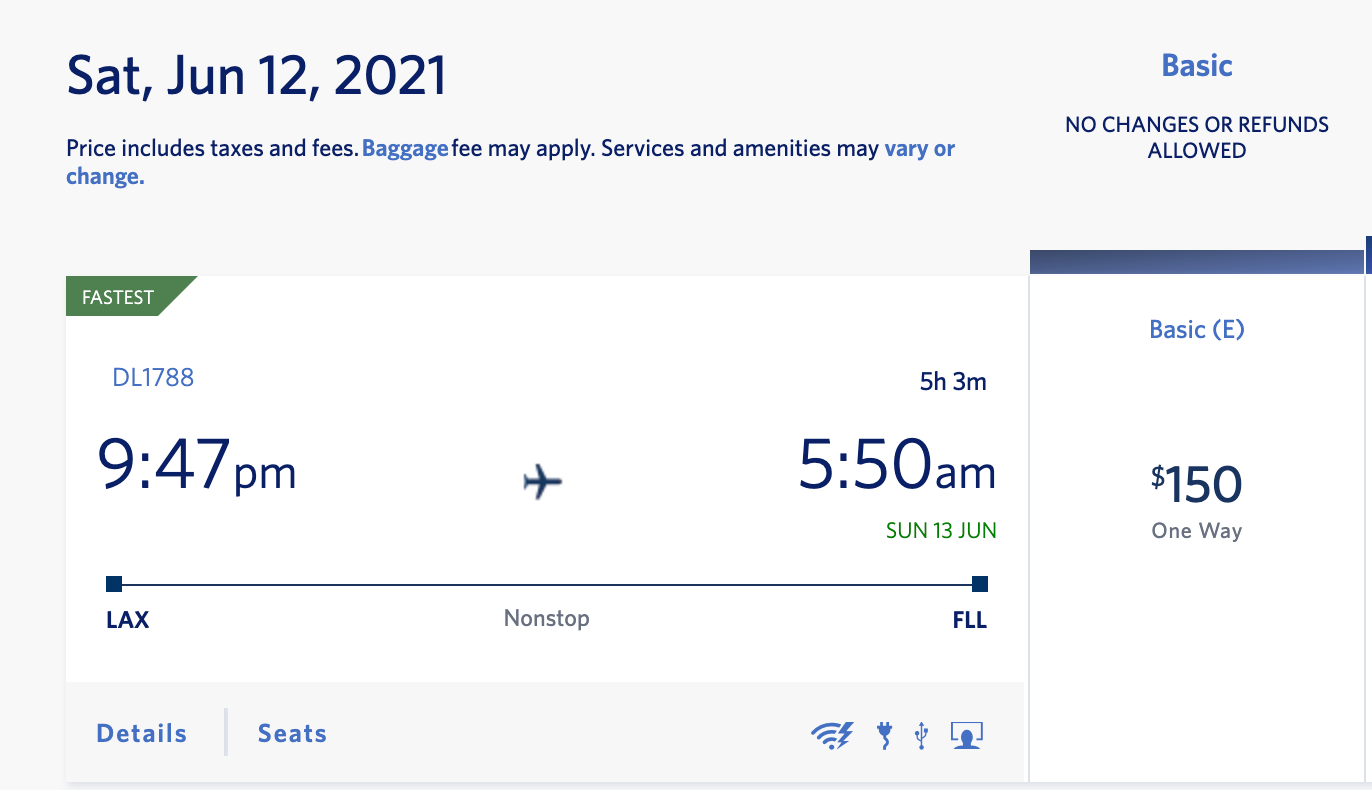Click the FASTEST flight badge

click(118, 297)
